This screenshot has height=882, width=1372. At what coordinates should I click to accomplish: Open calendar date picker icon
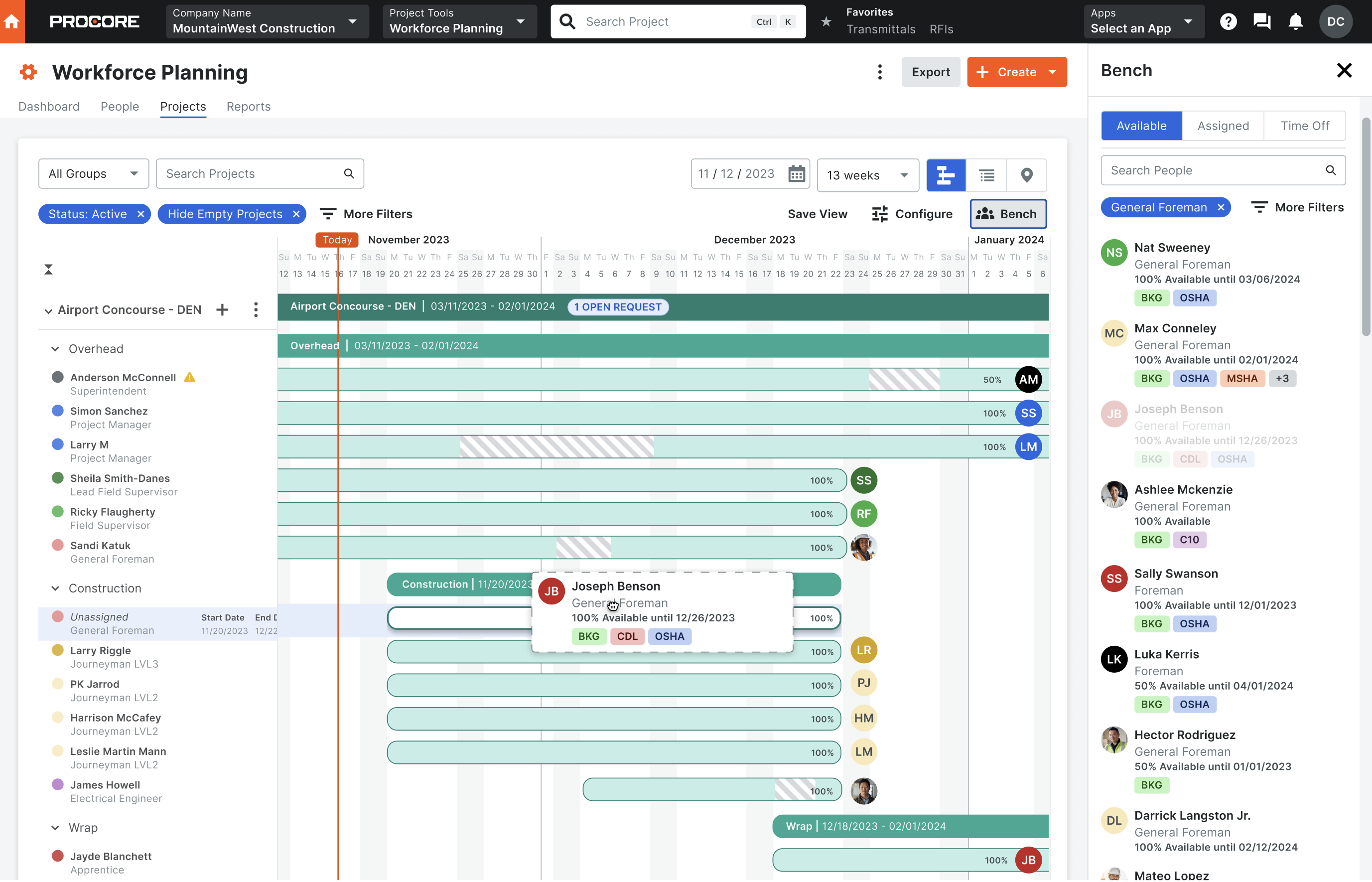(x=797, y=173)
